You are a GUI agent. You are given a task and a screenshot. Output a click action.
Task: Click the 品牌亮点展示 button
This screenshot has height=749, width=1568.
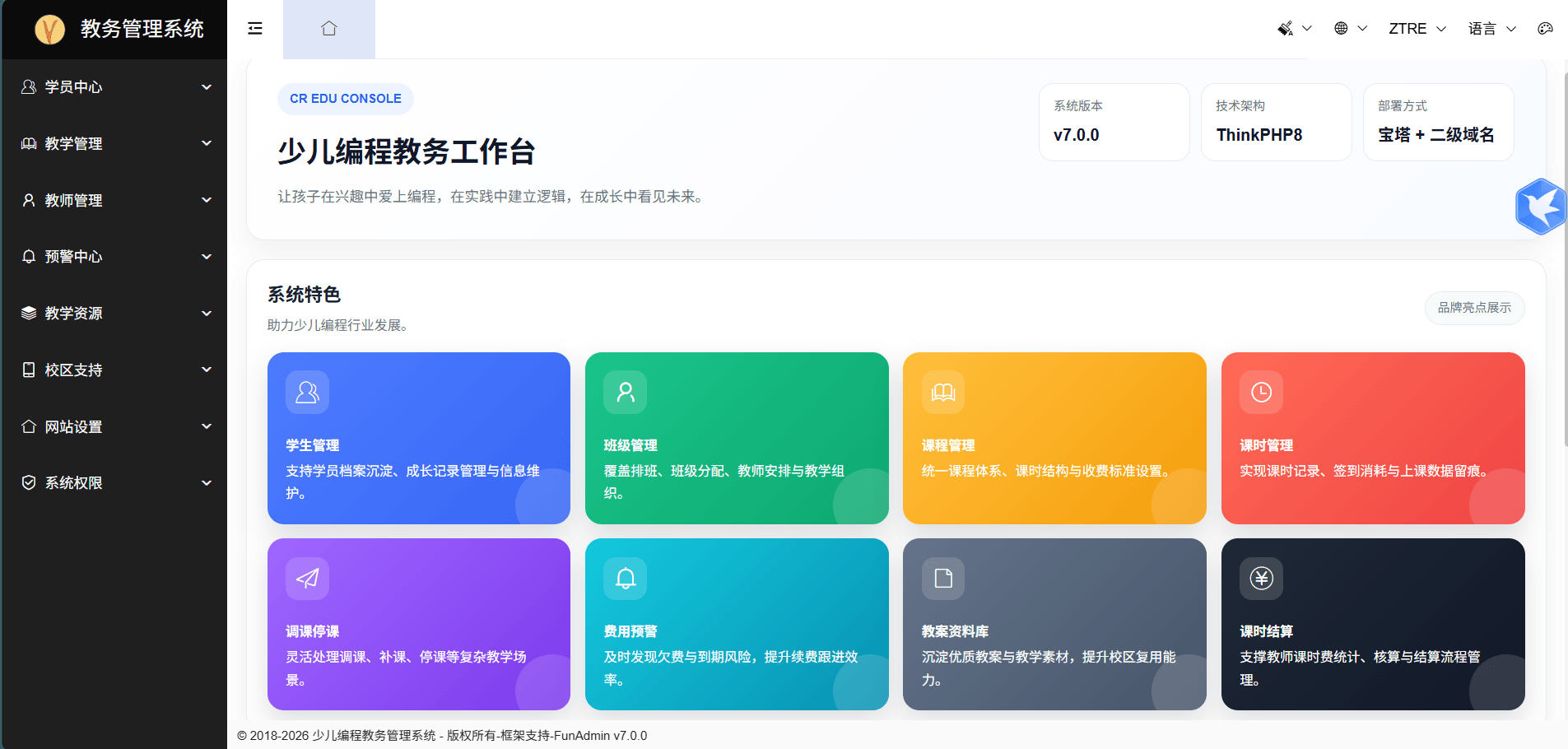1474,308
